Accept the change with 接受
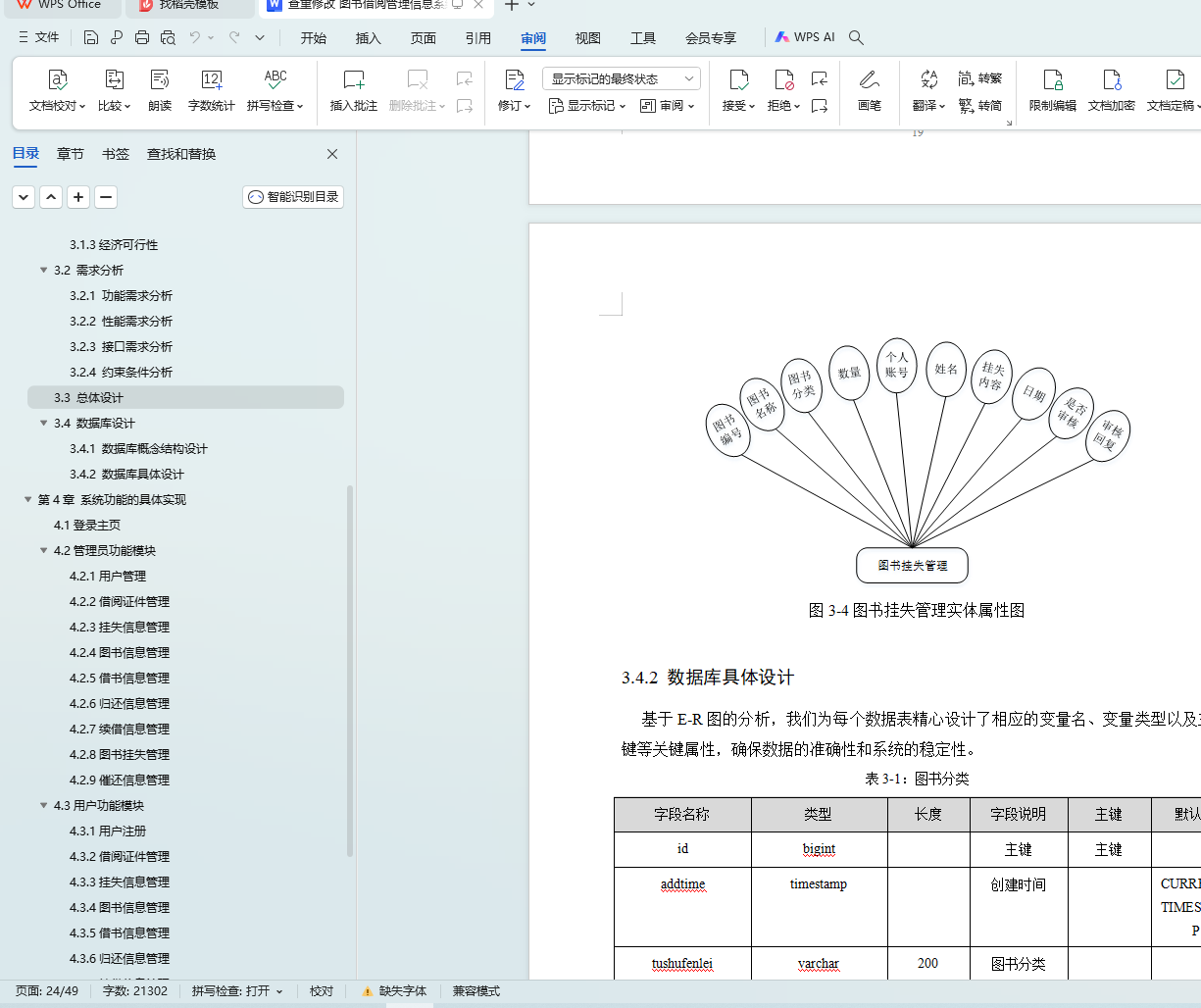This screenshot has width=1201, height=1008. point(739,90)
